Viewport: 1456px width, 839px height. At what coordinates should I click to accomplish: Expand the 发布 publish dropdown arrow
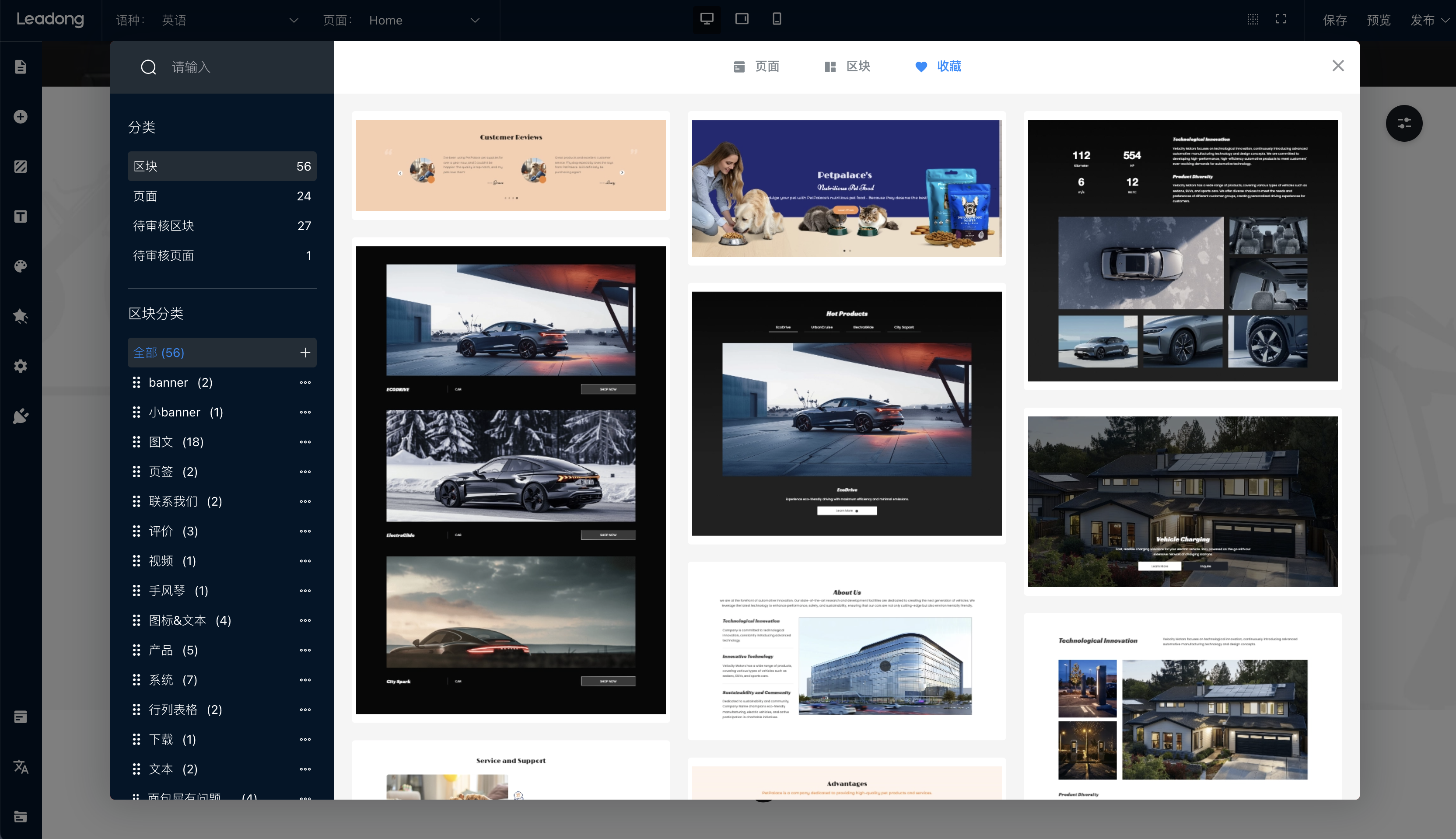[x=1445, y=20]
